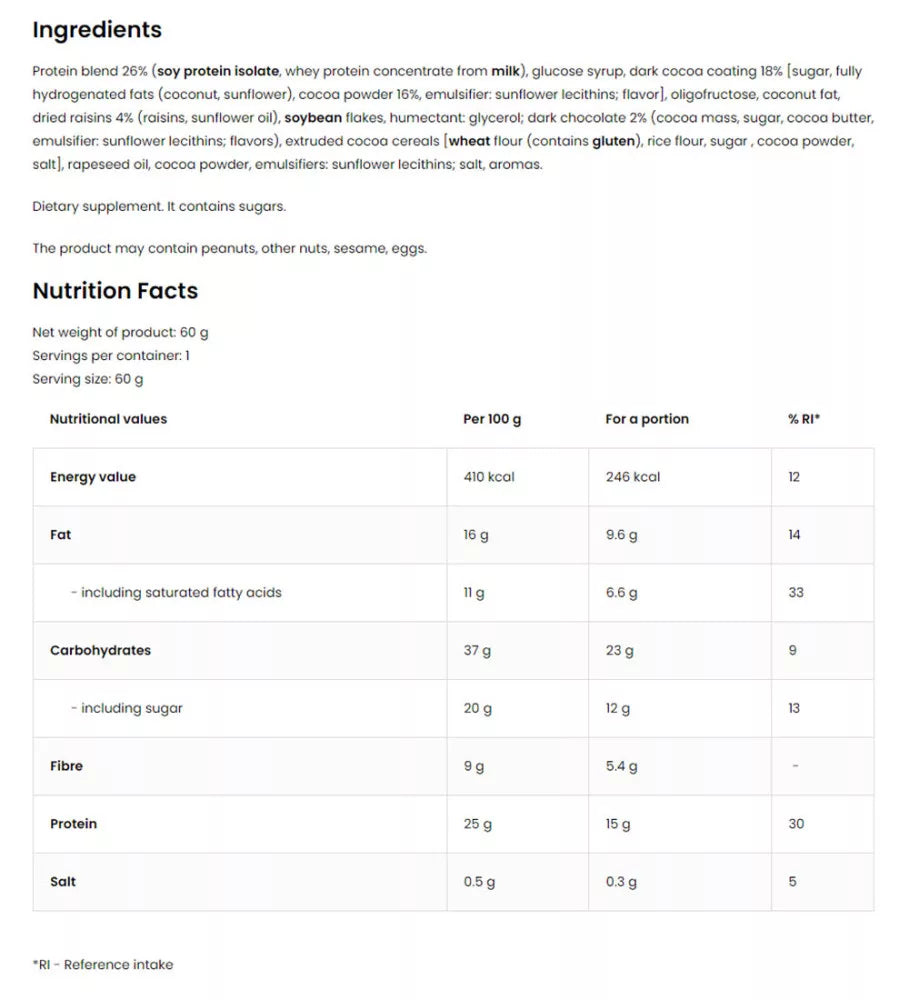909x1000 pixels.
Task: Click the Ingredients heading
Action: coord(97,30)
